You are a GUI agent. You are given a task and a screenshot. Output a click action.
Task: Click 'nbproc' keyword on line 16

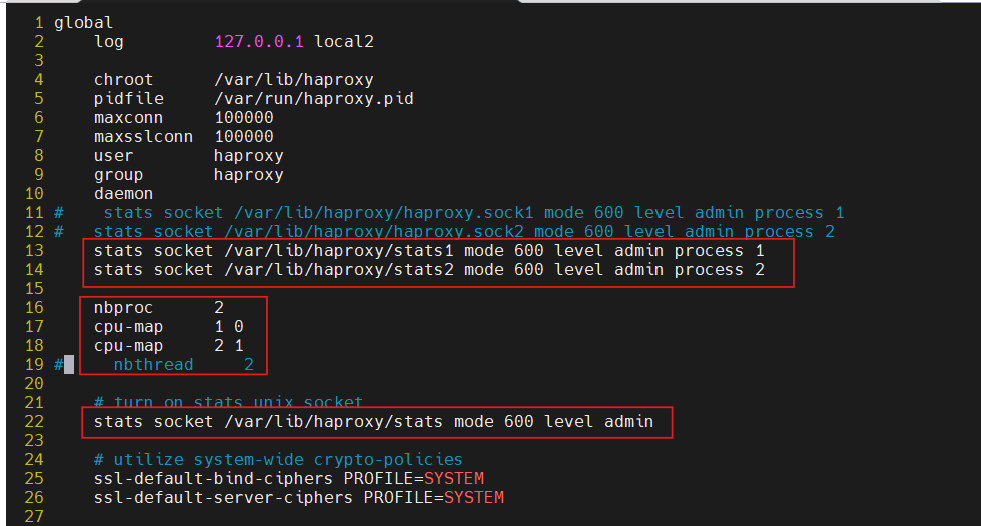click(124, 308)
